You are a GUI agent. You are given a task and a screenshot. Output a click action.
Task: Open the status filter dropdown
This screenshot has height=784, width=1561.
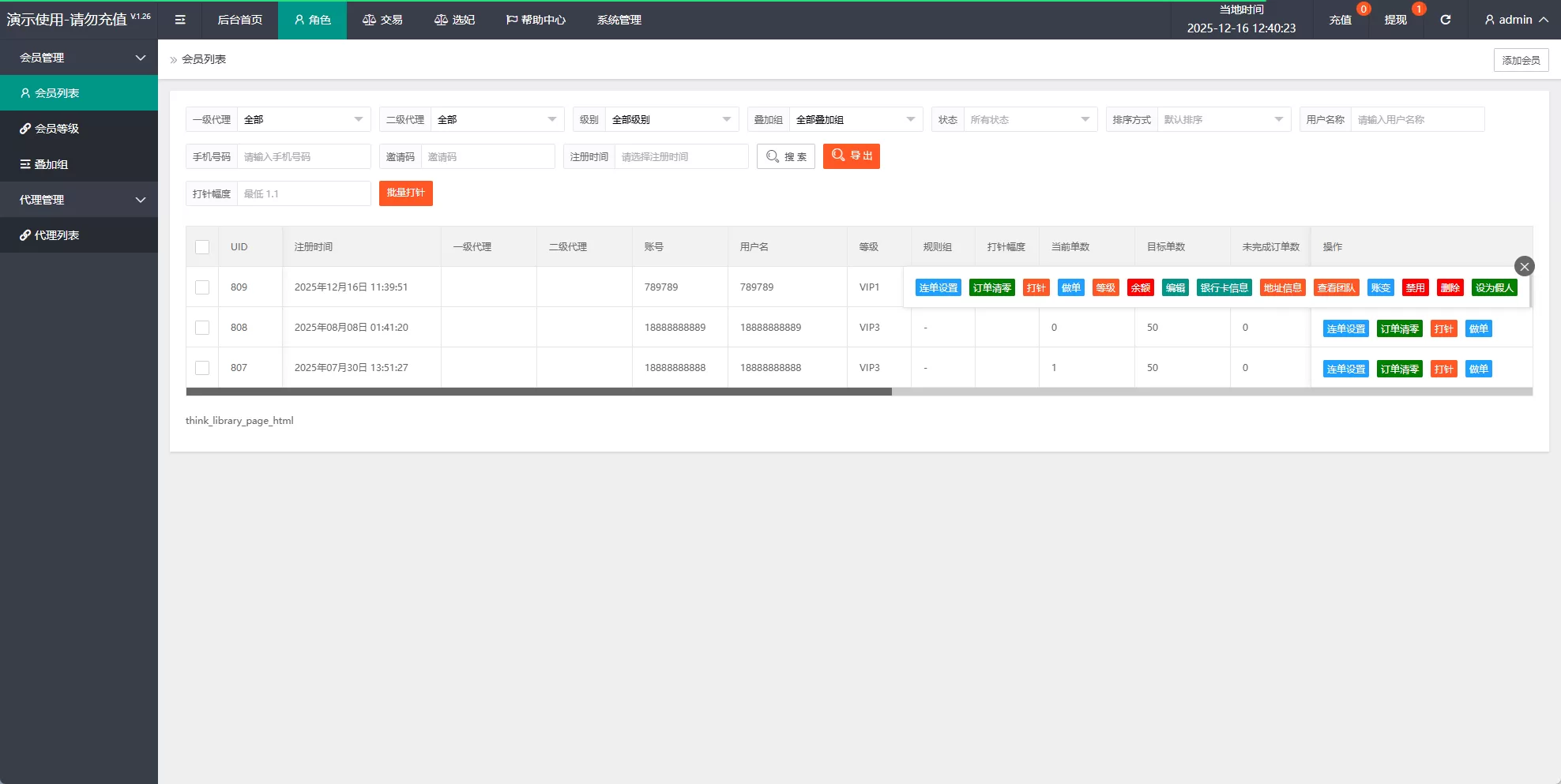[1029, 119]
